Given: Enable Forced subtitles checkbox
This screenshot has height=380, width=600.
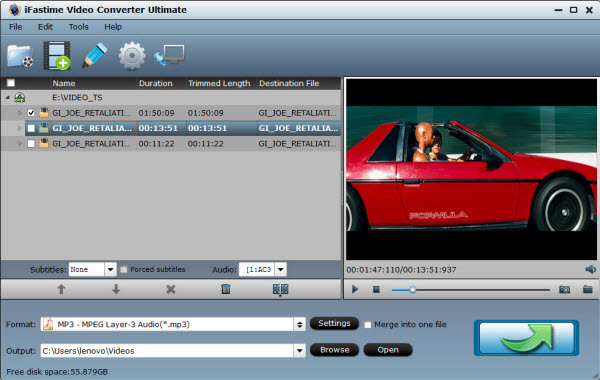Looking at the screenshot, I should pos(124,270).
